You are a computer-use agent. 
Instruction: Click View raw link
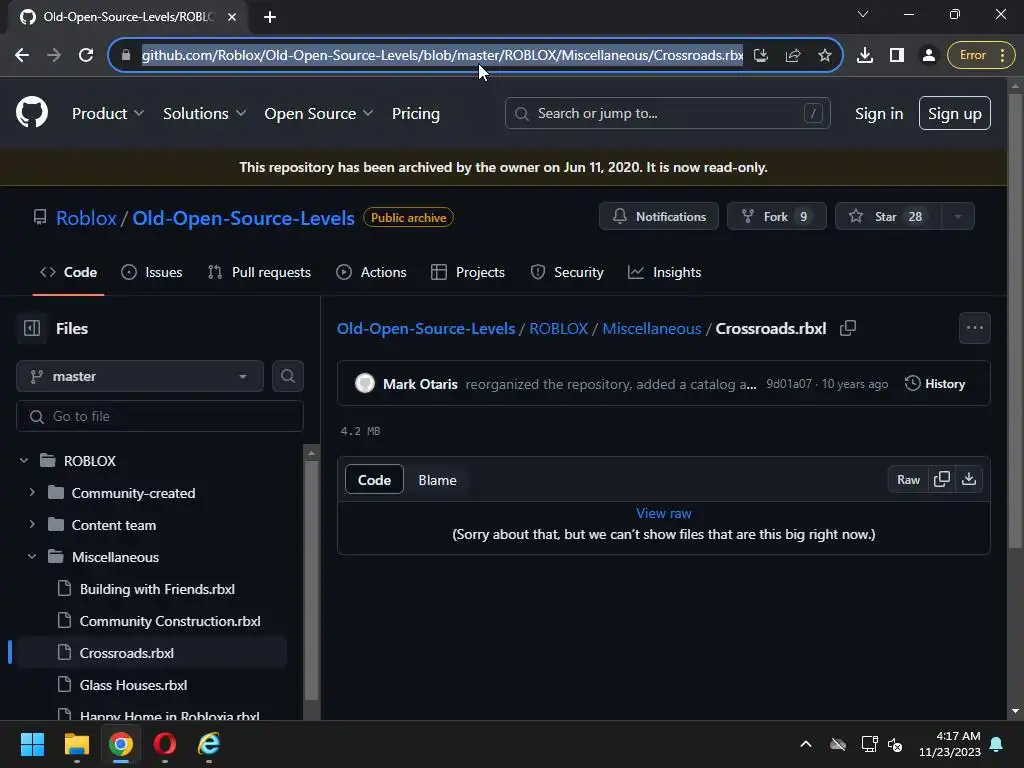[x=664, y=513]
